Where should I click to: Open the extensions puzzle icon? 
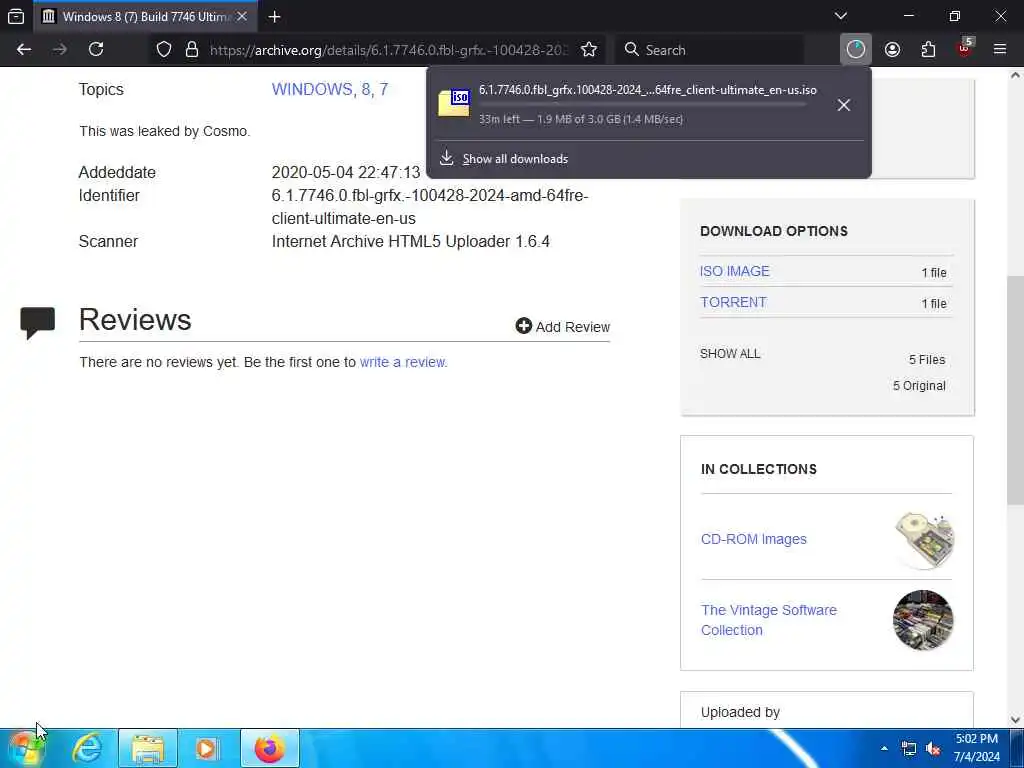pos(928,50)
